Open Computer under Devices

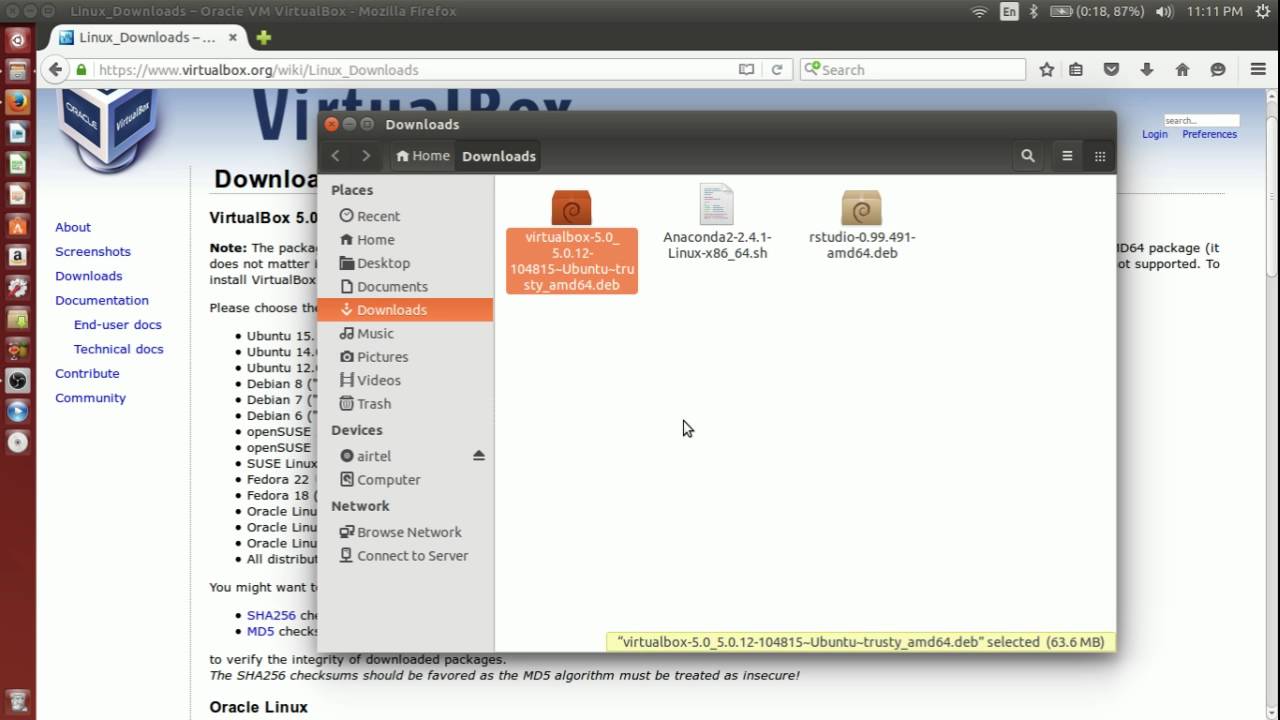tap(405, 480)
